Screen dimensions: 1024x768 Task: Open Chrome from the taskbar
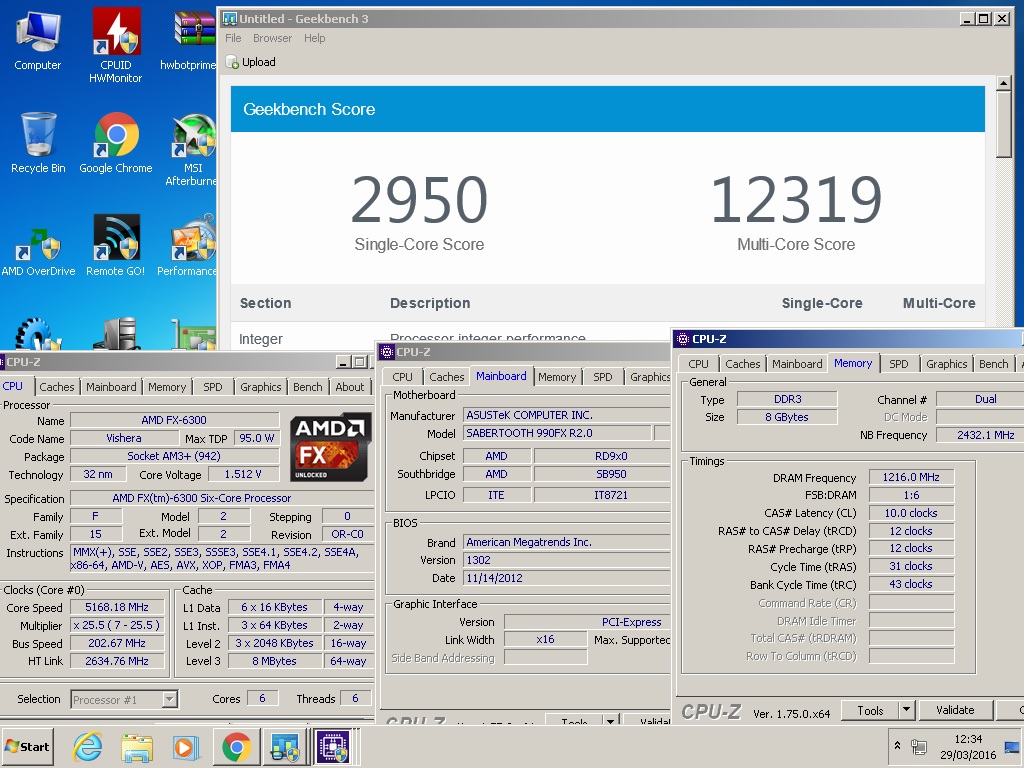click(236, 746)
